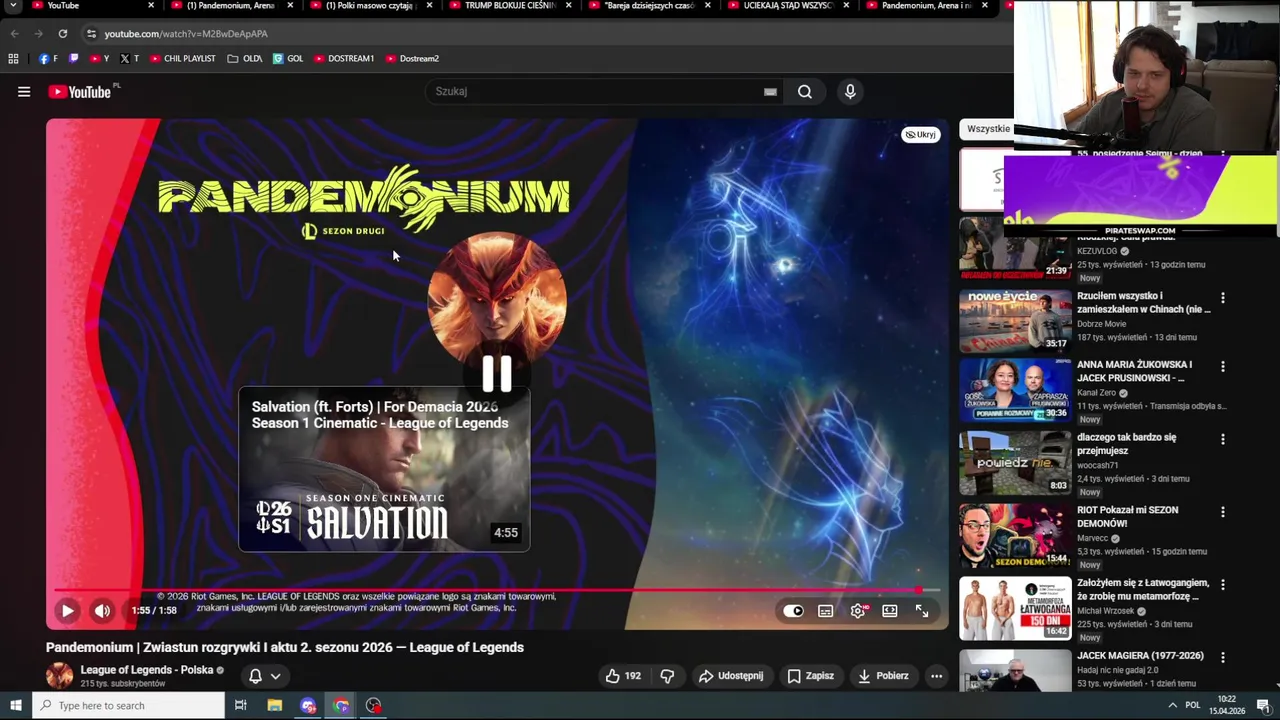Share the video via Udostępnij
The height and width of the screenshot is (720, 1280).
point(731,676)
